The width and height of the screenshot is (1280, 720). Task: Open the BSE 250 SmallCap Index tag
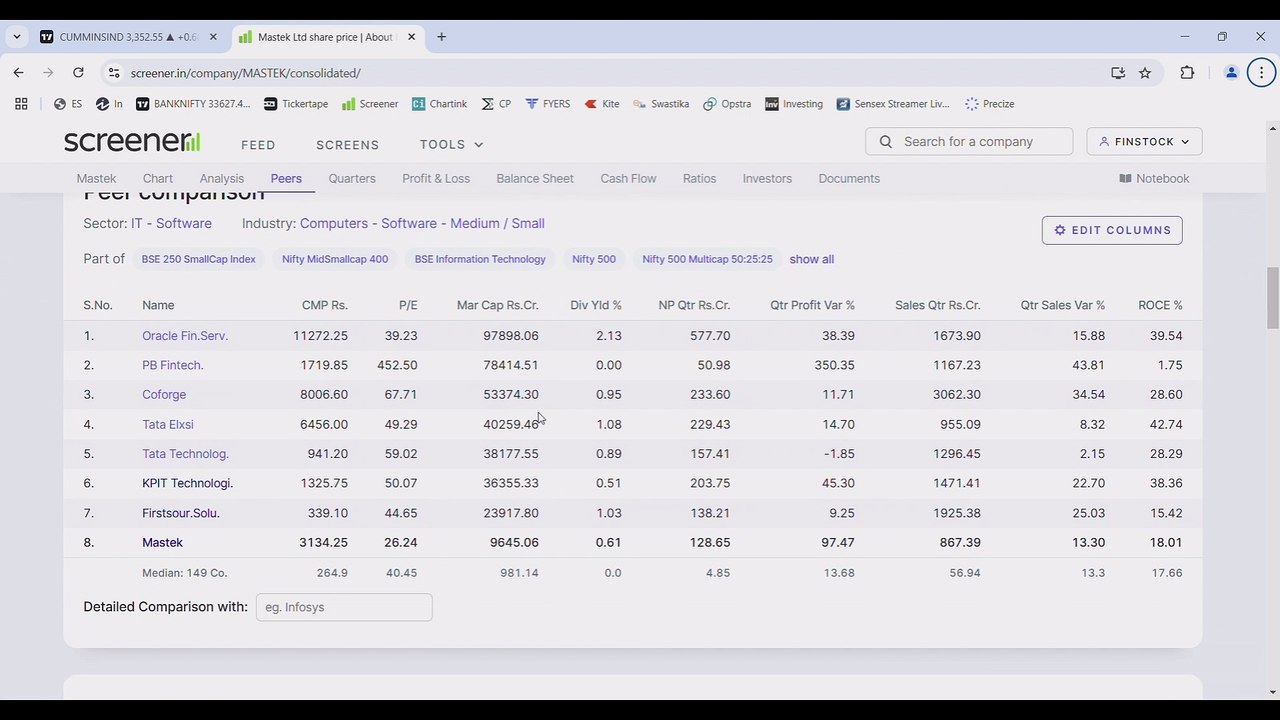click(198, 259)
